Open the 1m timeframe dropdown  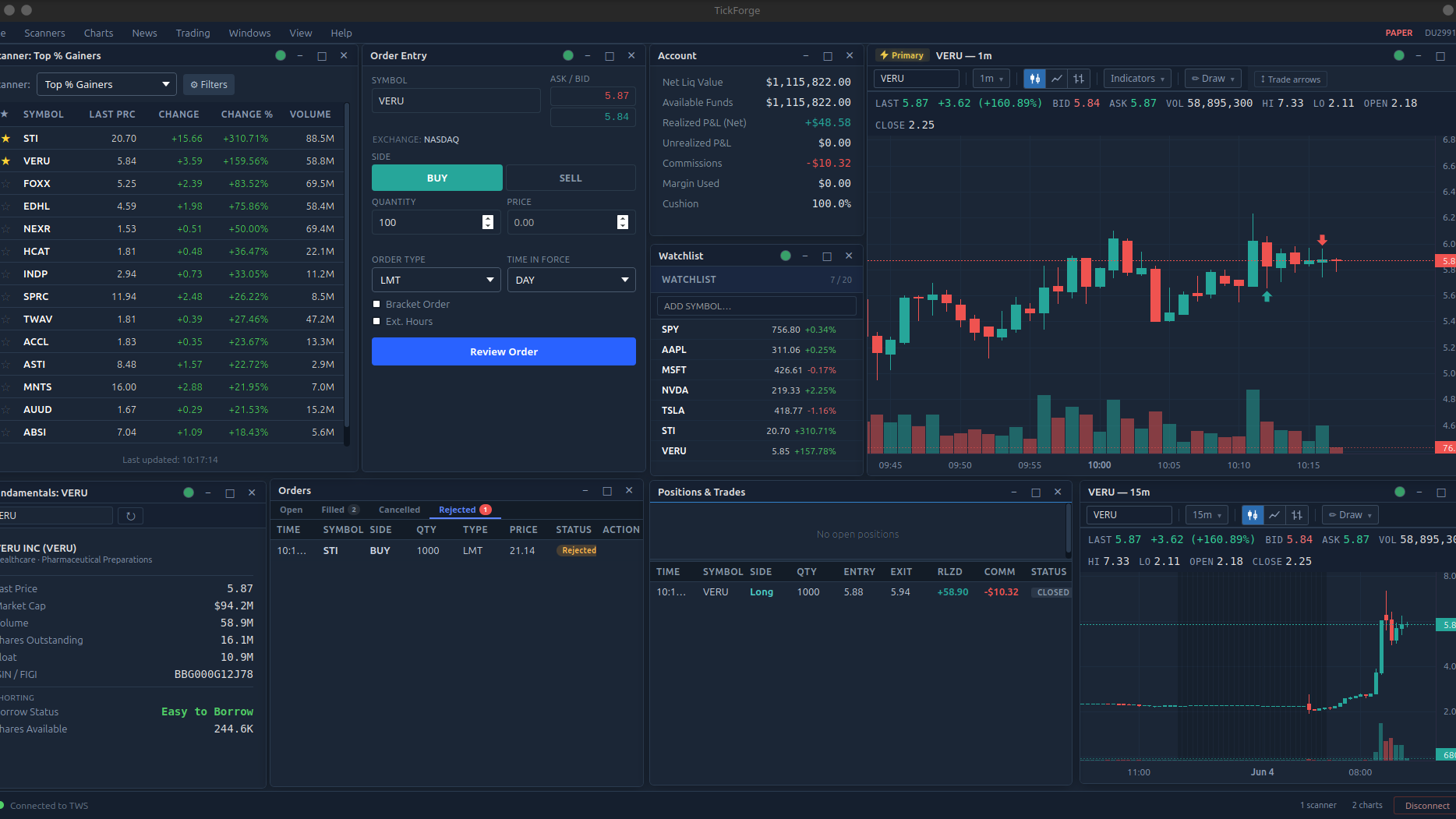click(991, 79)
